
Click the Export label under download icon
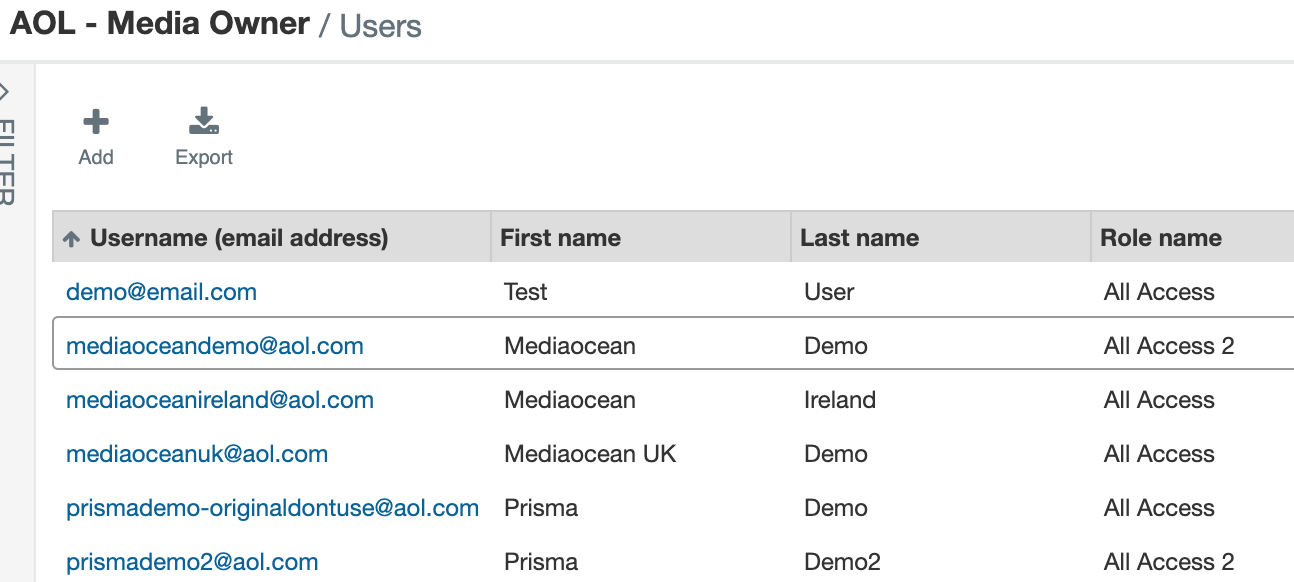pos(204,157)
